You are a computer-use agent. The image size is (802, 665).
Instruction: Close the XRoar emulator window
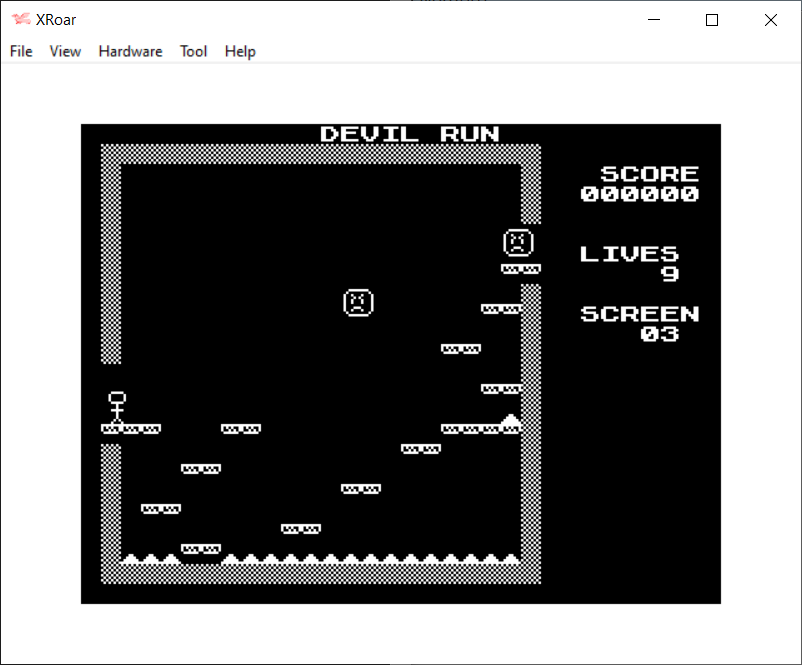[x=770, y=20]
